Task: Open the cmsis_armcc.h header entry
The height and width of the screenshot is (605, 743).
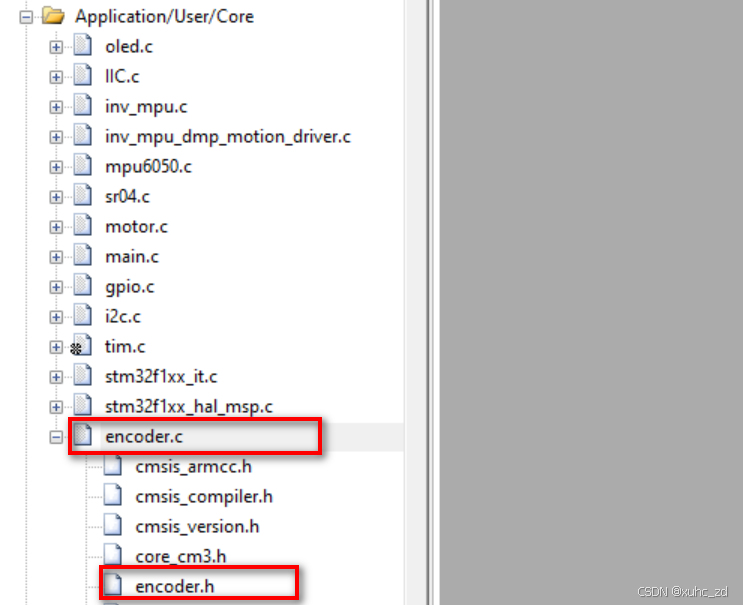Action: click(x=193, y=467)
